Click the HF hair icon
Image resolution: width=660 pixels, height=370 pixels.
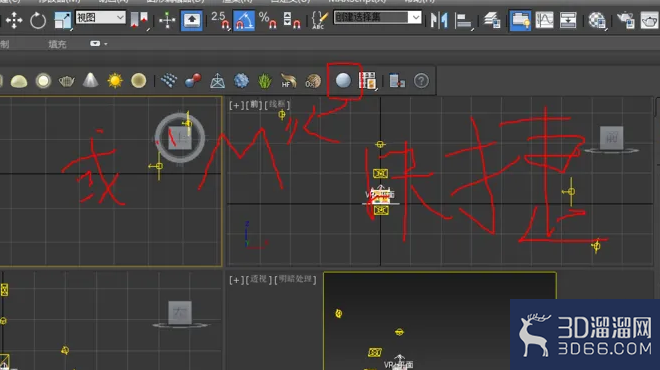[288, 80]
